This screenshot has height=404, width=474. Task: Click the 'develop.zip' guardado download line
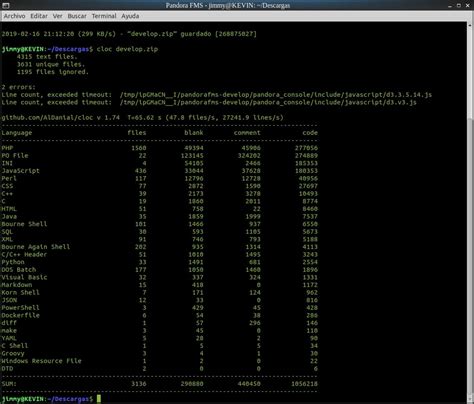click(x=129, y=34)
